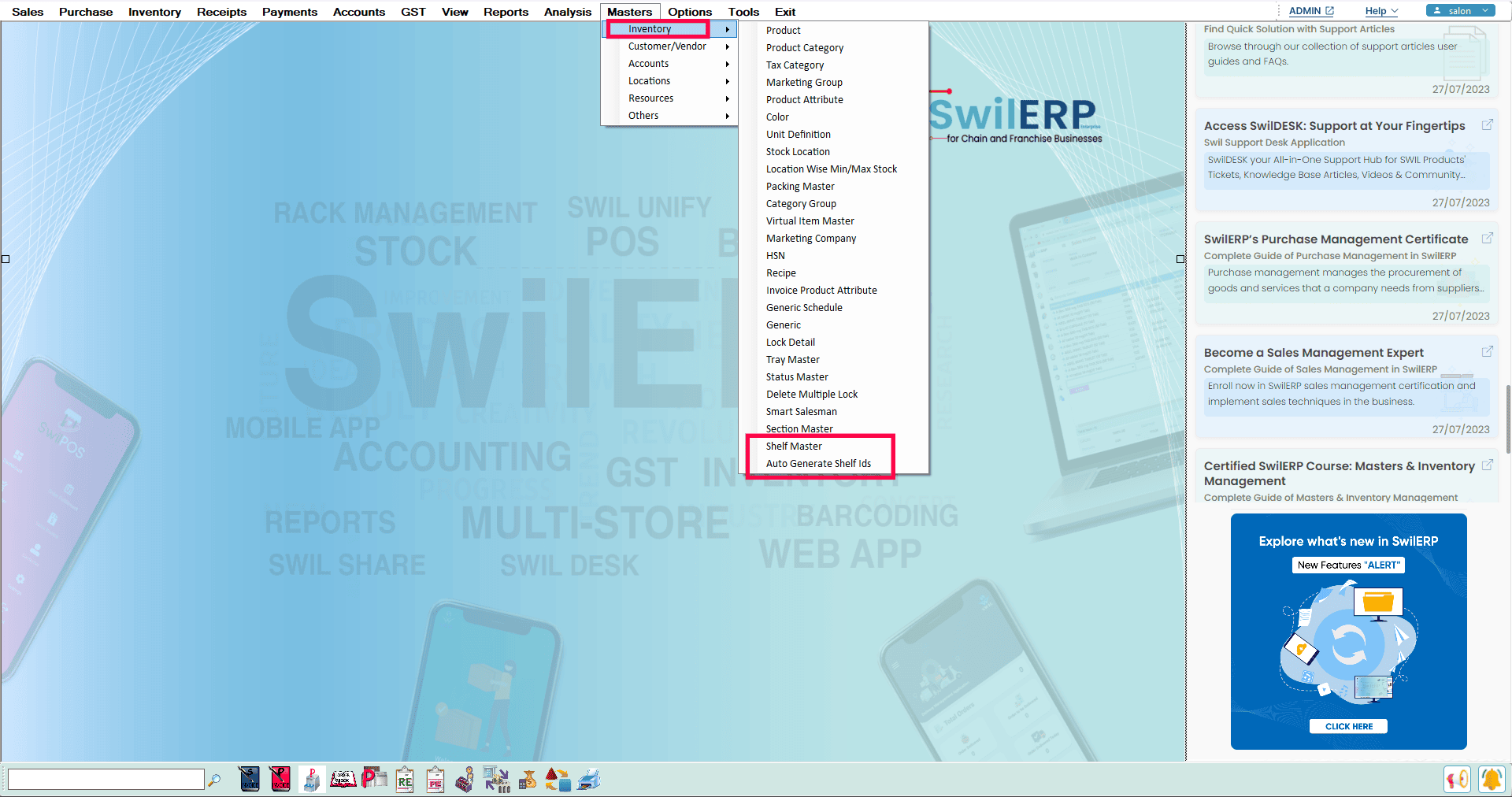Select Stock Location menu entry
The width and height of the screenshot is (1512, 797).
(x=833, y=152)
